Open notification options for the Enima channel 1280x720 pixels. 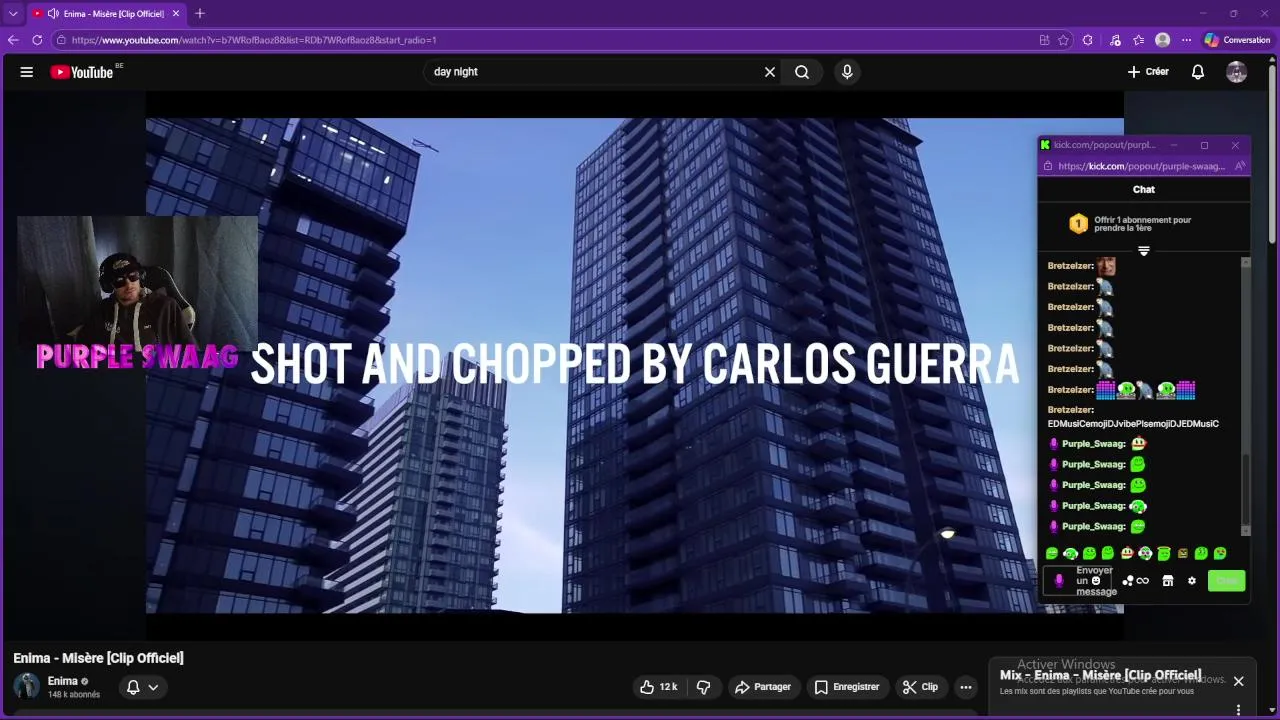point(142,687)
